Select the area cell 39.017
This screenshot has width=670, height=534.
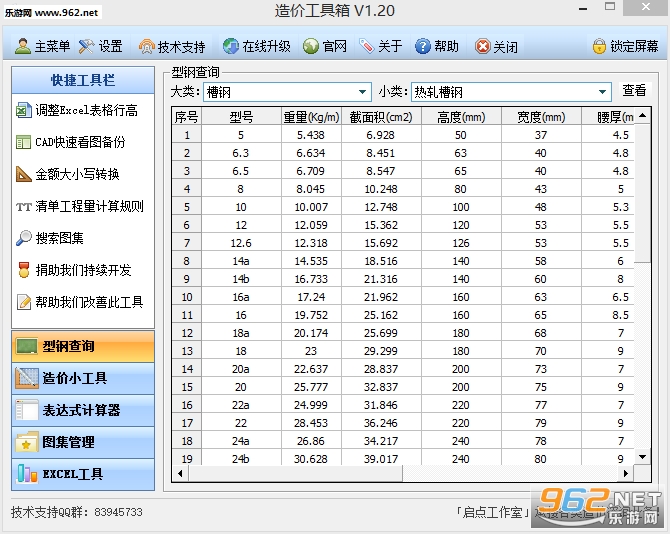pos(381,459)
